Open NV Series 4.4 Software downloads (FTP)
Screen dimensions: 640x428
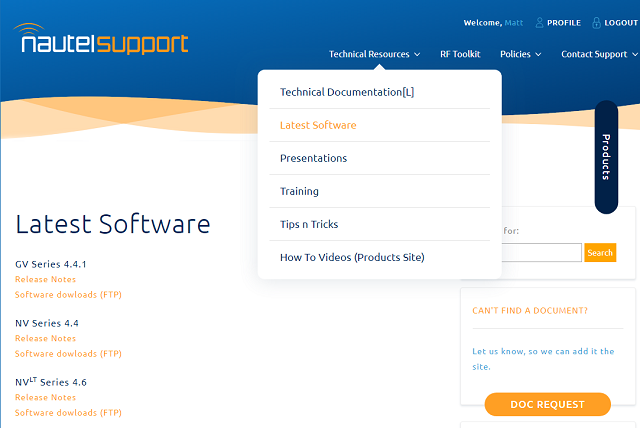(x=69, y=353)
